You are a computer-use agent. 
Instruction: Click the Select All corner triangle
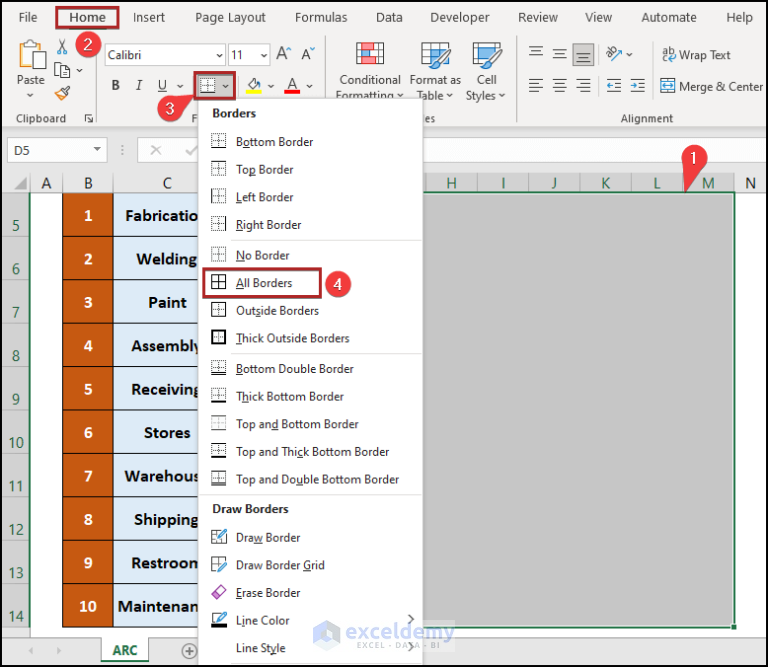pos(20,183)
